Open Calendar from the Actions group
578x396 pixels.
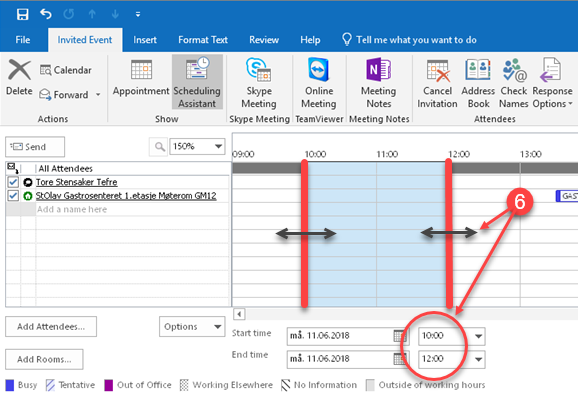[x=66, y=70]
